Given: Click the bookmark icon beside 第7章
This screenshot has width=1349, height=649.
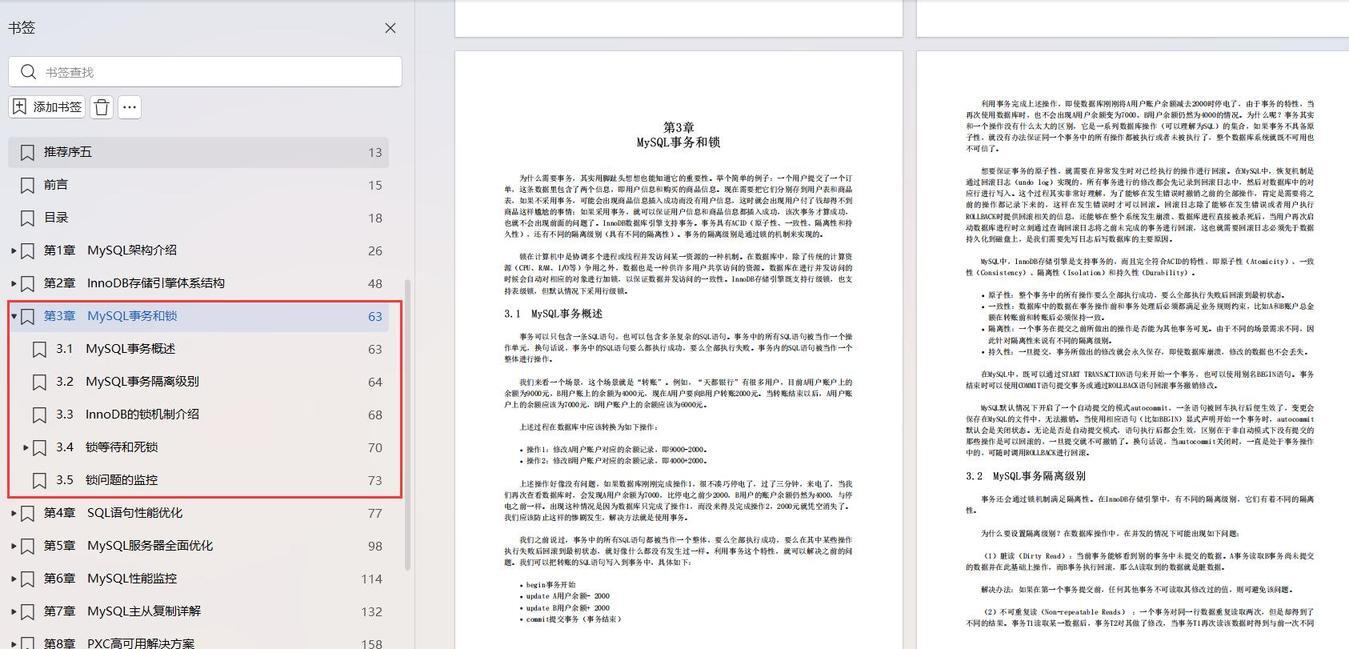Looking at the screenshot, I should pos(27,612).
